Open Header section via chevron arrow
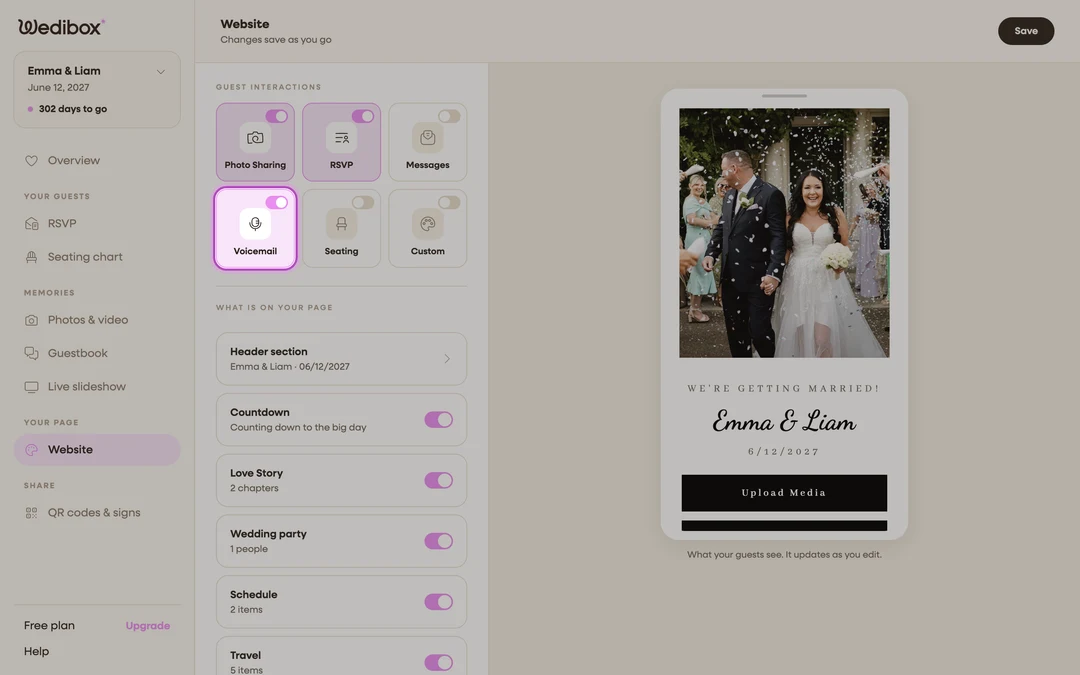 (x=447, y=359)
